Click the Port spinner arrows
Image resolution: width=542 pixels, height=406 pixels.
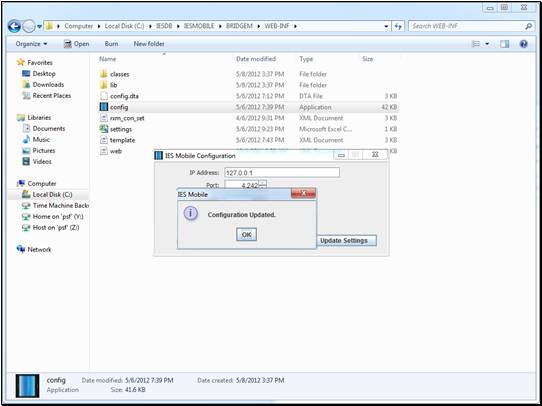point(263,185)
